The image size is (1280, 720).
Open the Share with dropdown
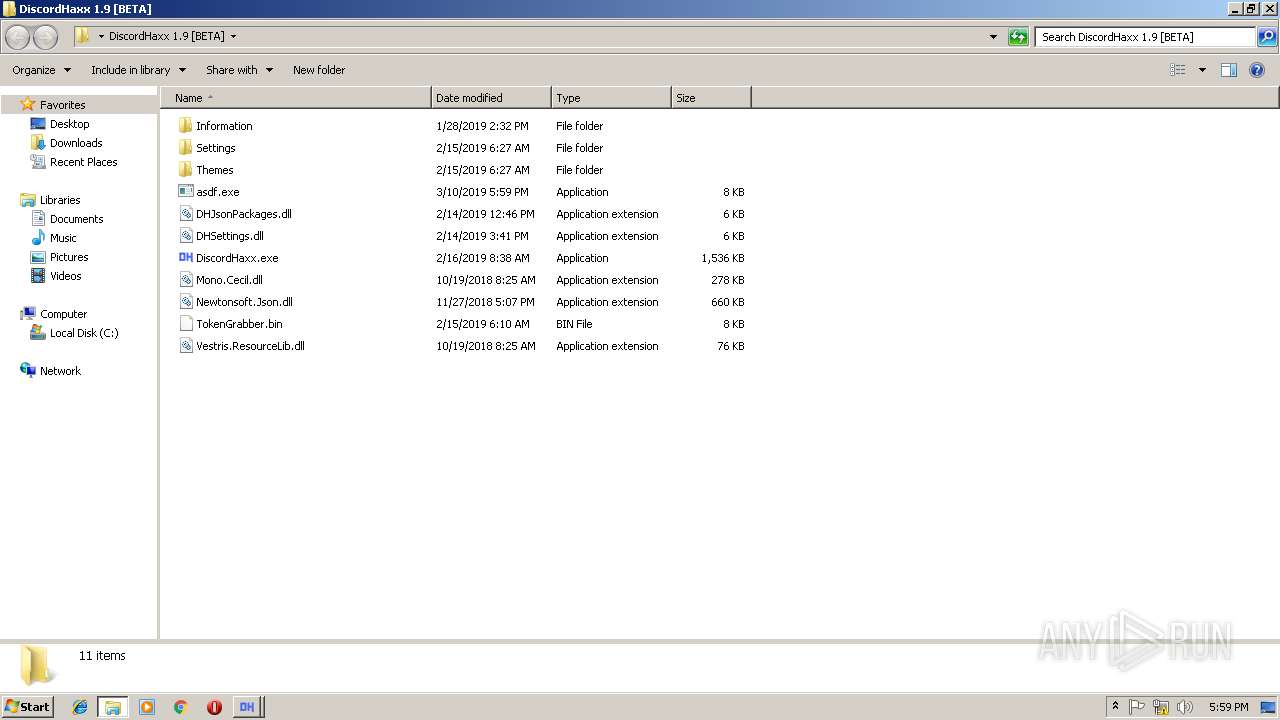click(239, 70)
